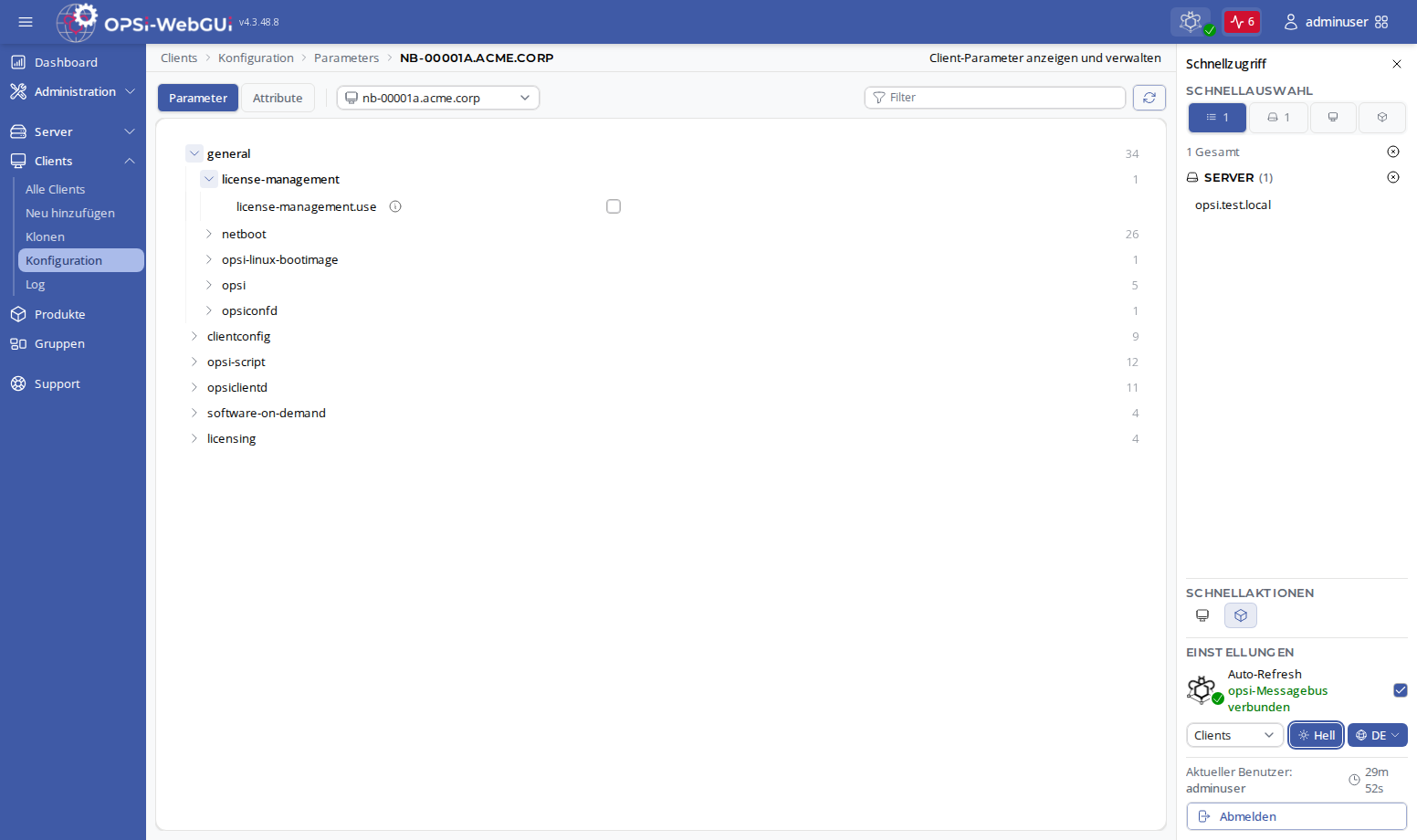This screenshot has height=840, width=1417.
Task: Close the Schnellzugriff panel
Action: pyautogui.click(x=1397, y=64)
